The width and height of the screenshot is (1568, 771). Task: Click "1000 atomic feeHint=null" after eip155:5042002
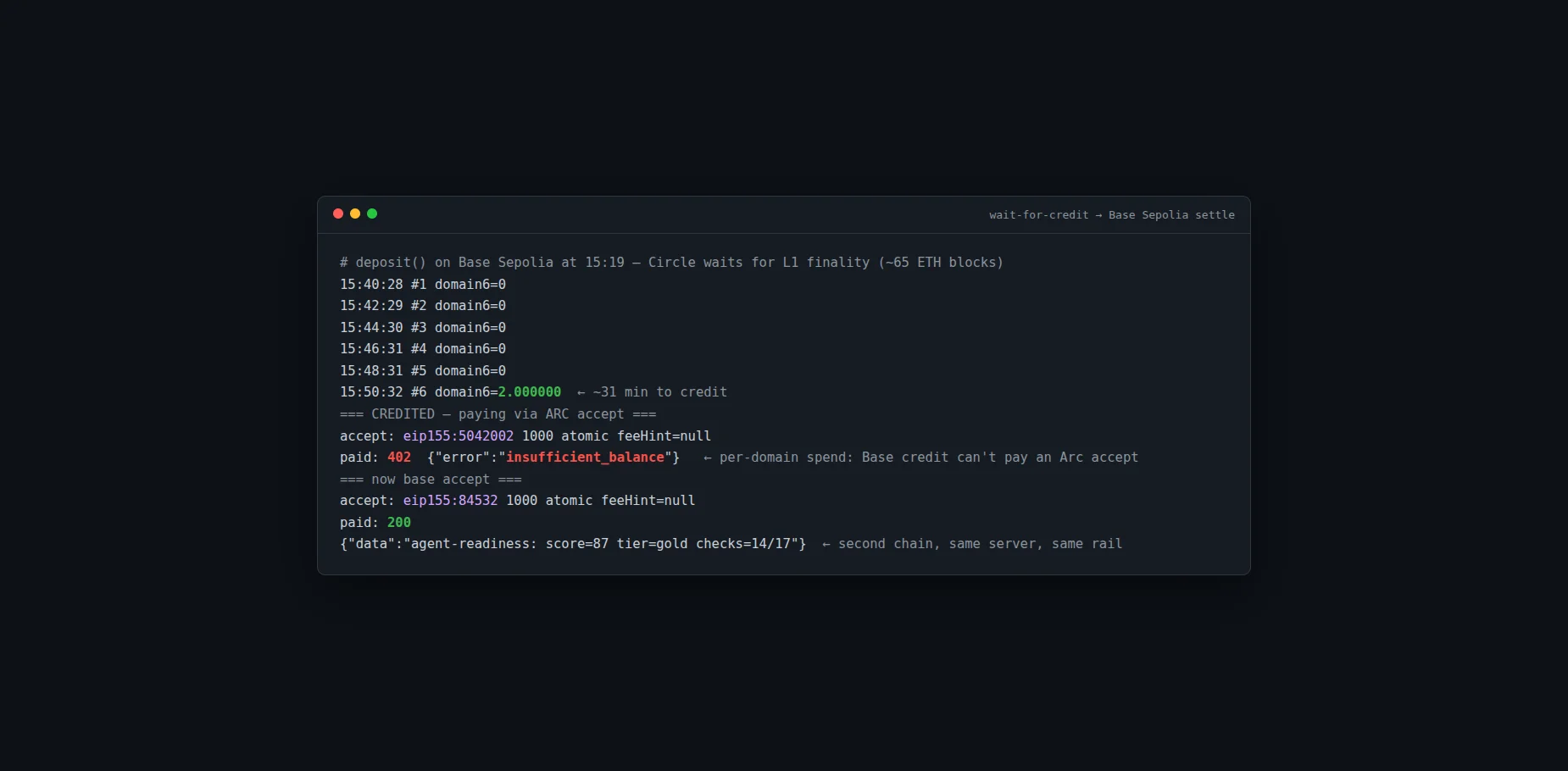pyautogui.click(x=616, y=436)
